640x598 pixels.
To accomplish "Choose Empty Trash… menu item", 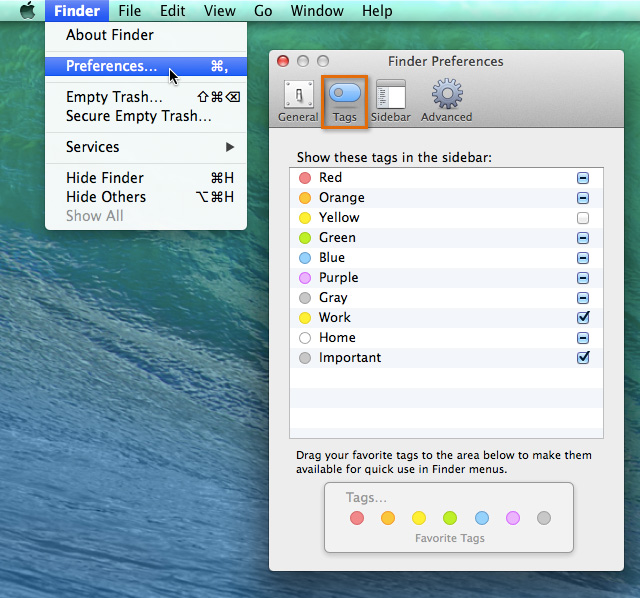I will [146, 97].
